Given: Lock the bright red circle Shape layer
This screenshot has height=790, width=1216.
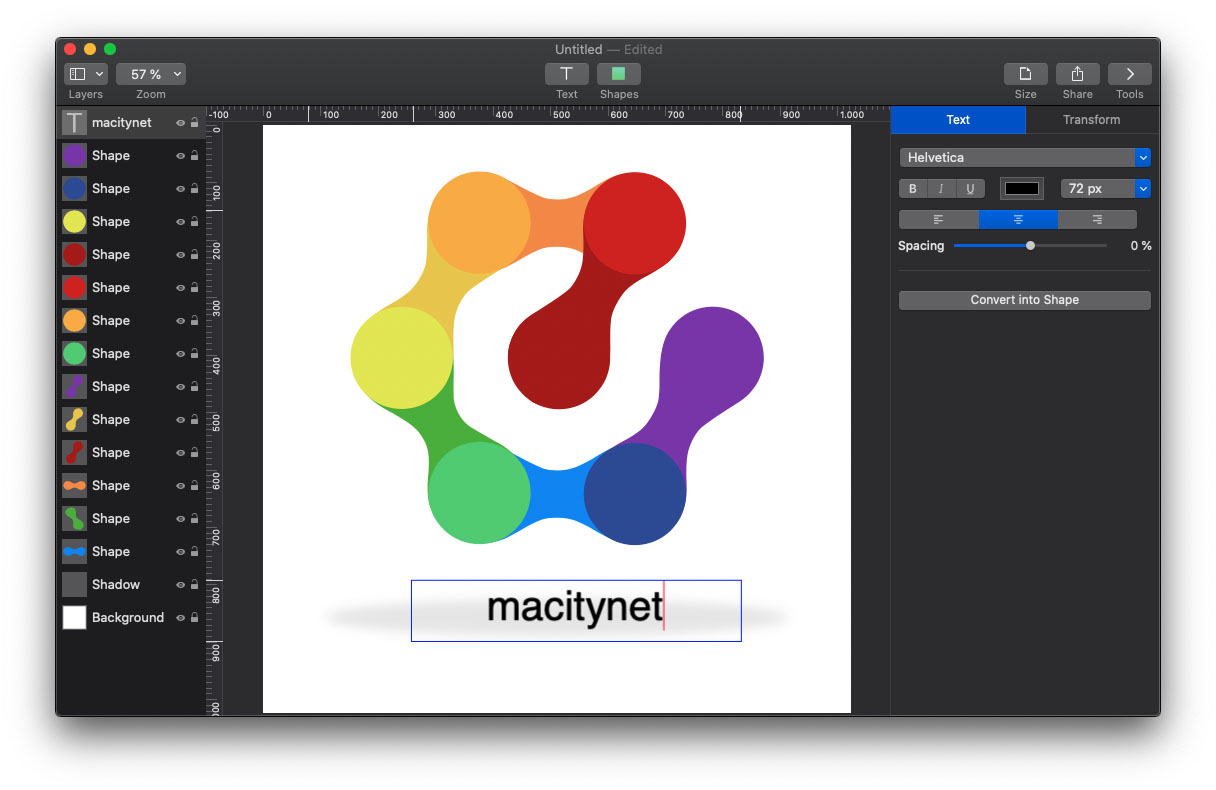Looking at the screenshot, I should click(194, 288).
